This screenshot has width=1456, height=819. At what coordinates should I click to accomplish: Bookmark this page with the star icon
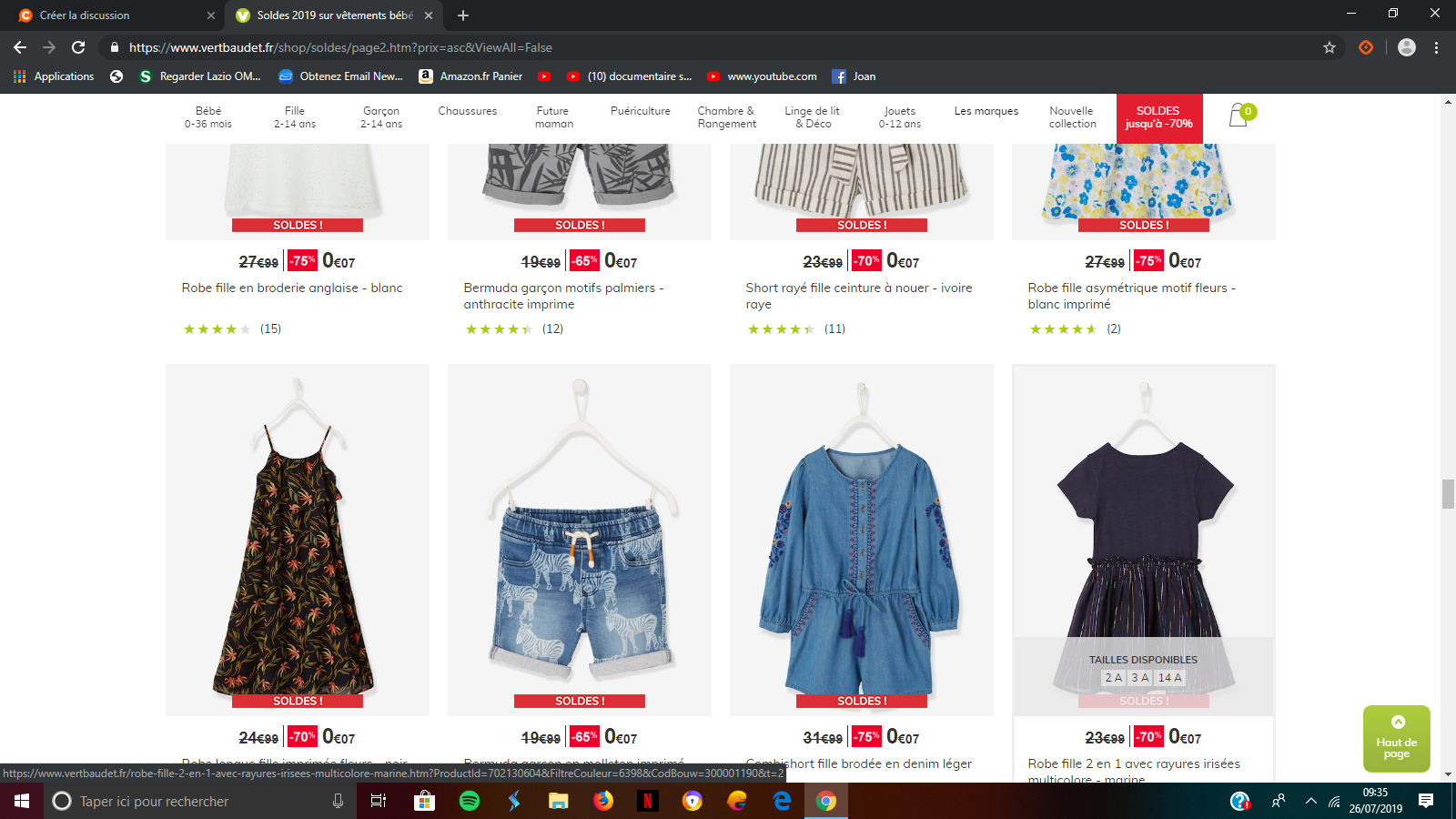(x=1330, y=47)
